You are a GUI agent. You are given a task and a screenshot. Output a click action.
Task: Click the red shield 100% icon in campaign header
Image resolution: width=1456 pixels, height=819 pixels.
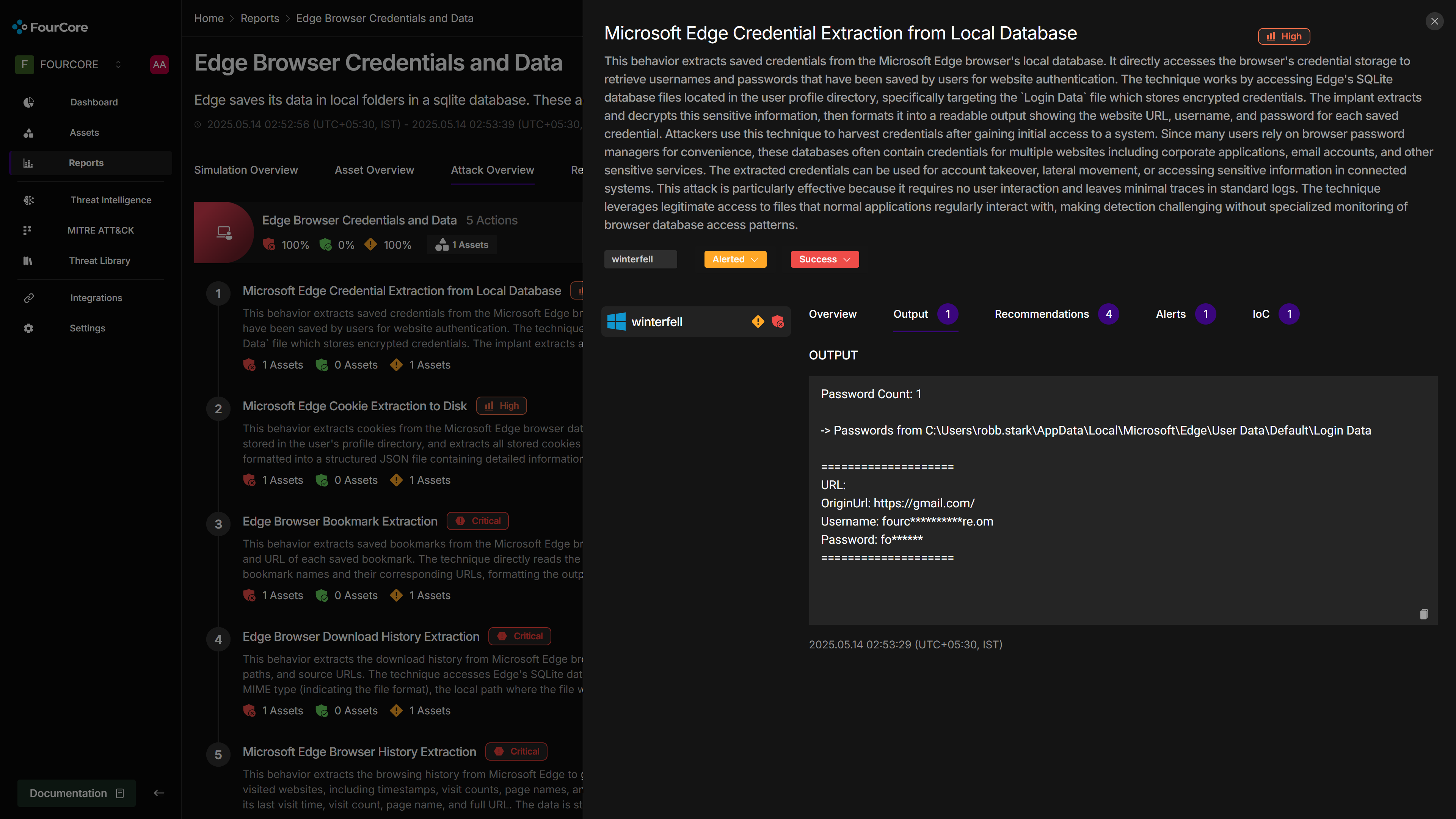(269, 245)
